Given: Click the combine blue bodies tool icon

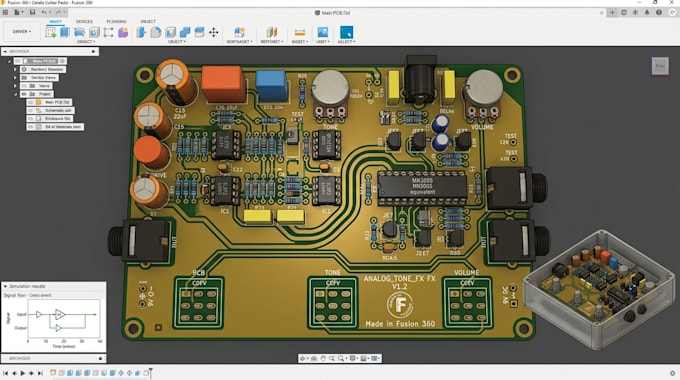Looking at the screenshot, I should pyautogui.click(x=185, y=32).
